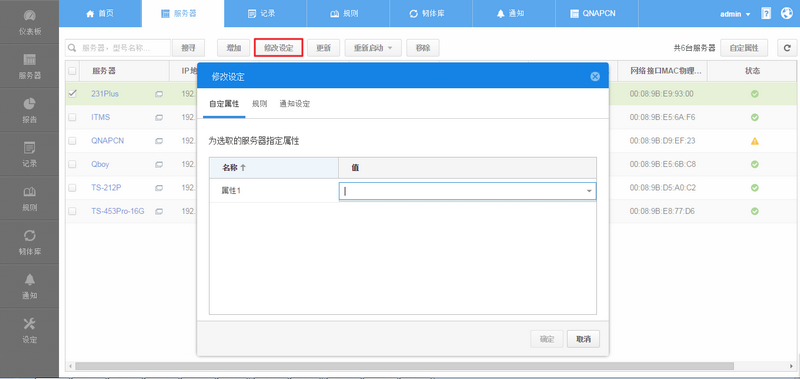Click the 更新 update button
The width and height of the screenshot is (800, 379).
point(323,48)
